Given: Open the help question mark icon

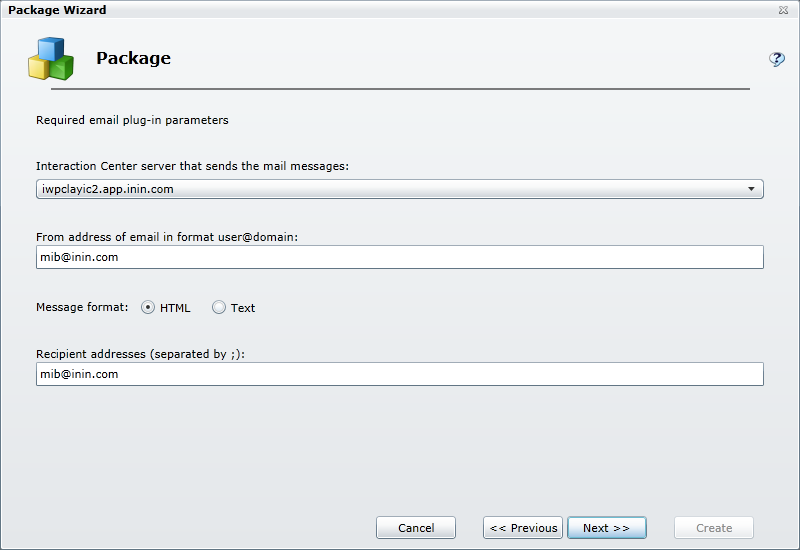Looking at the screenshot, I should 776,59.
